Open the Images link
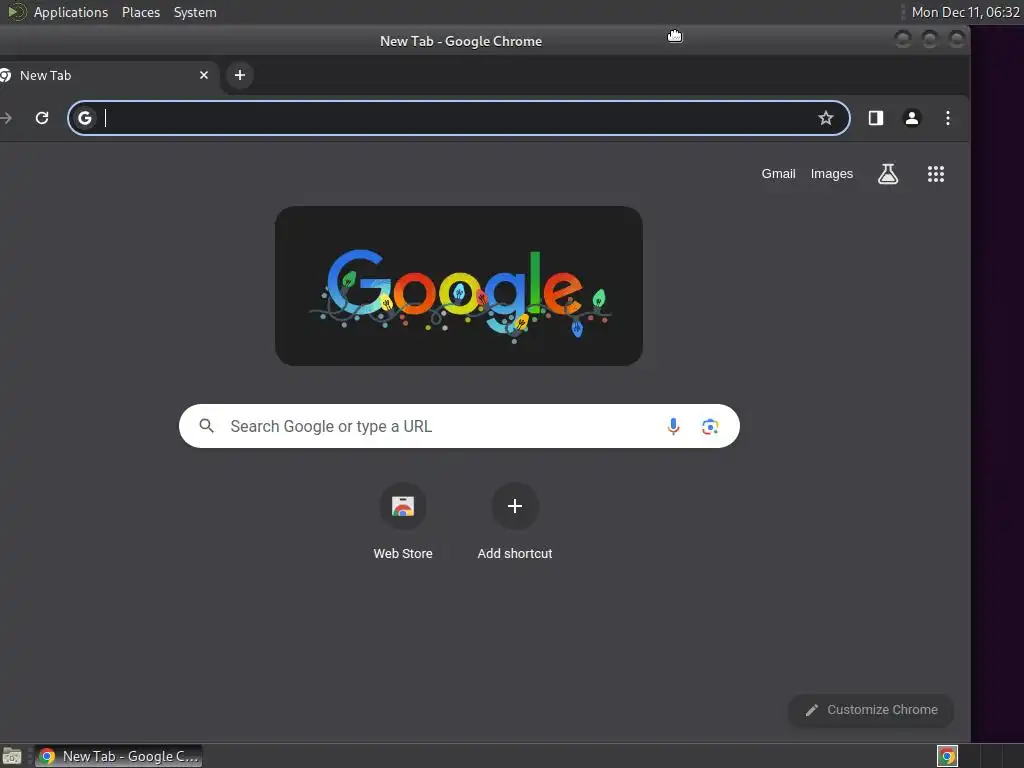1024x768 pixels. [831, 174]
